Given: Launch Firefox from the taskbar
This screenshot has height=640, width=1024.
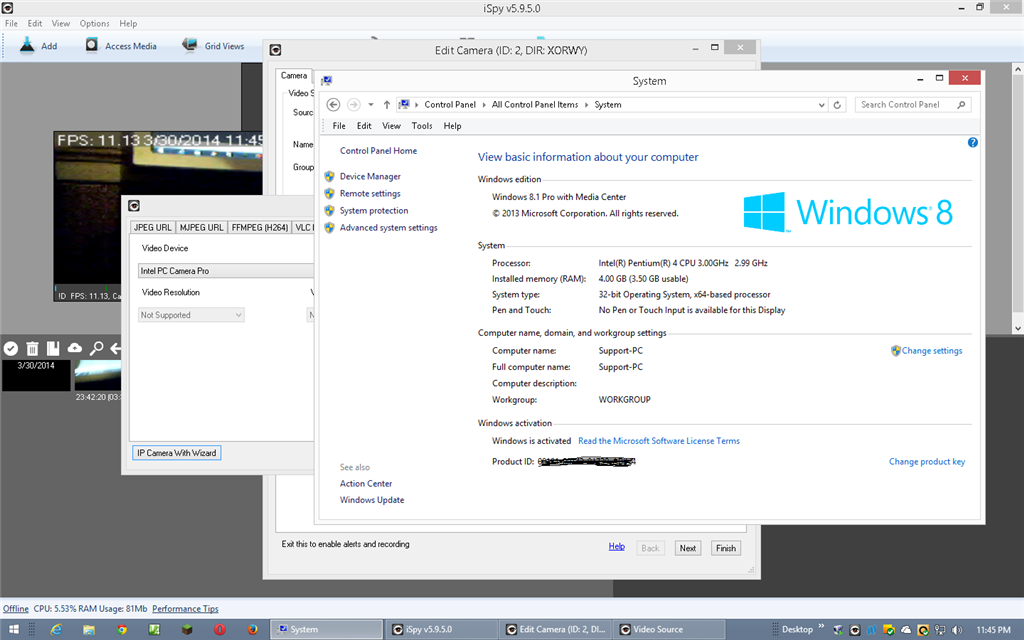Looking at the screenshot, I should click(252, 630).
